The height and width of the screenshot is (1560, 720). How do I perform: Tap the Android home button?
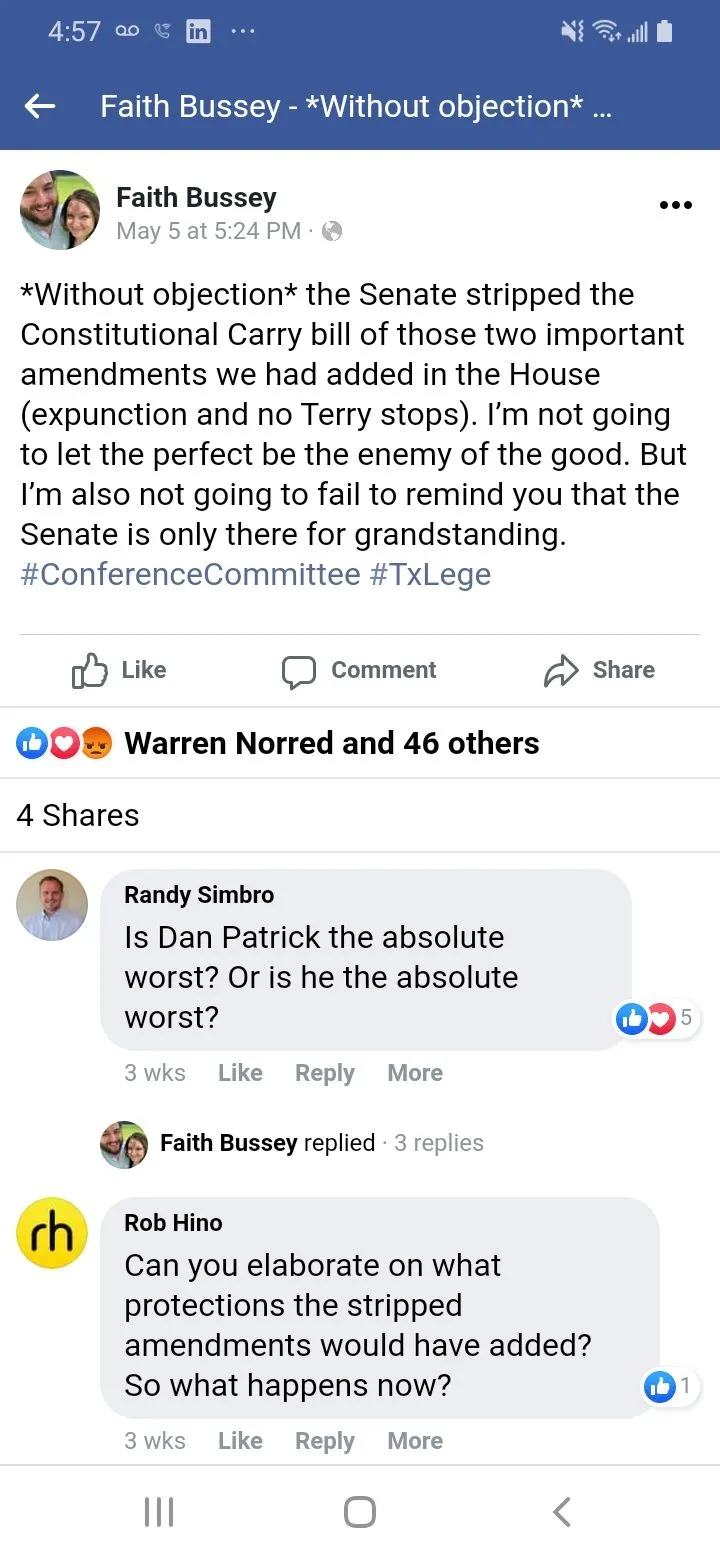tap(360, 1512)
